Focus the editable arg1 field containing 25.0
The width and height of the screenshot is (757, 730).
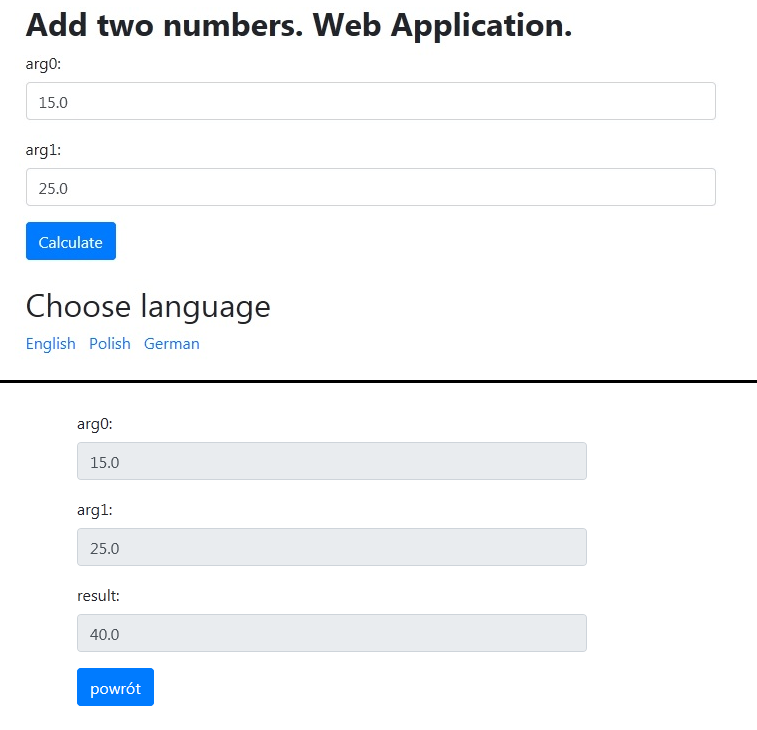(370, 187)
